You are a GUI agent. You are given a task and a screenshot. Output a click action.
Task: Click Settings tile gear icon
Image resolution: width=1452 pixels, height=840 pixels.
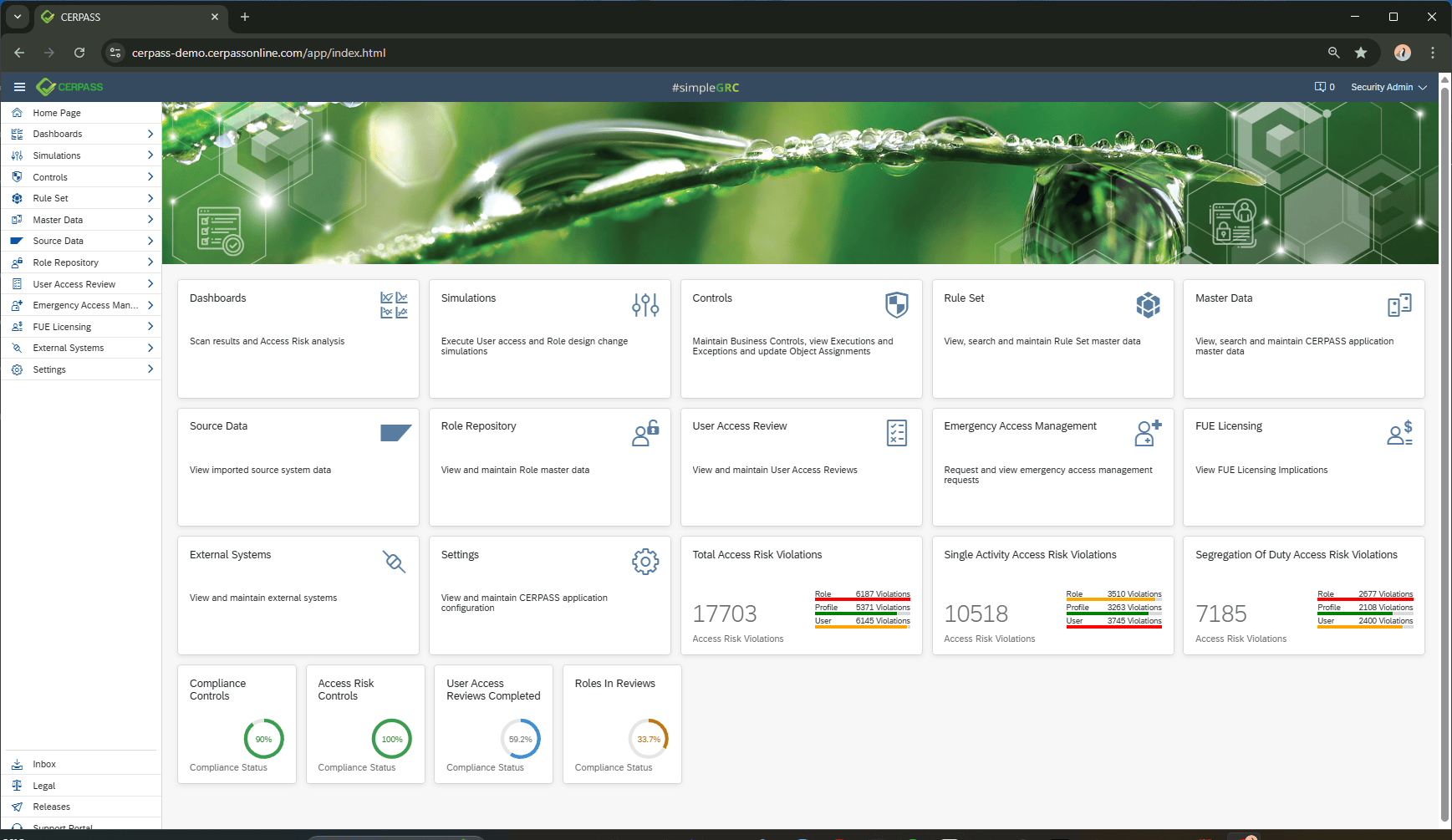point(645,562)
